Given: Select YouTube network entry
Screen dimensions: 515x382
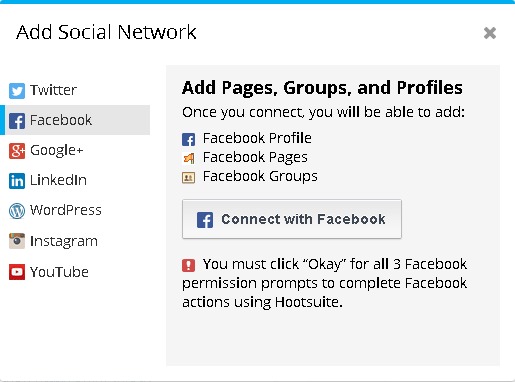Looking at the screenshot, I should [76, 272].
